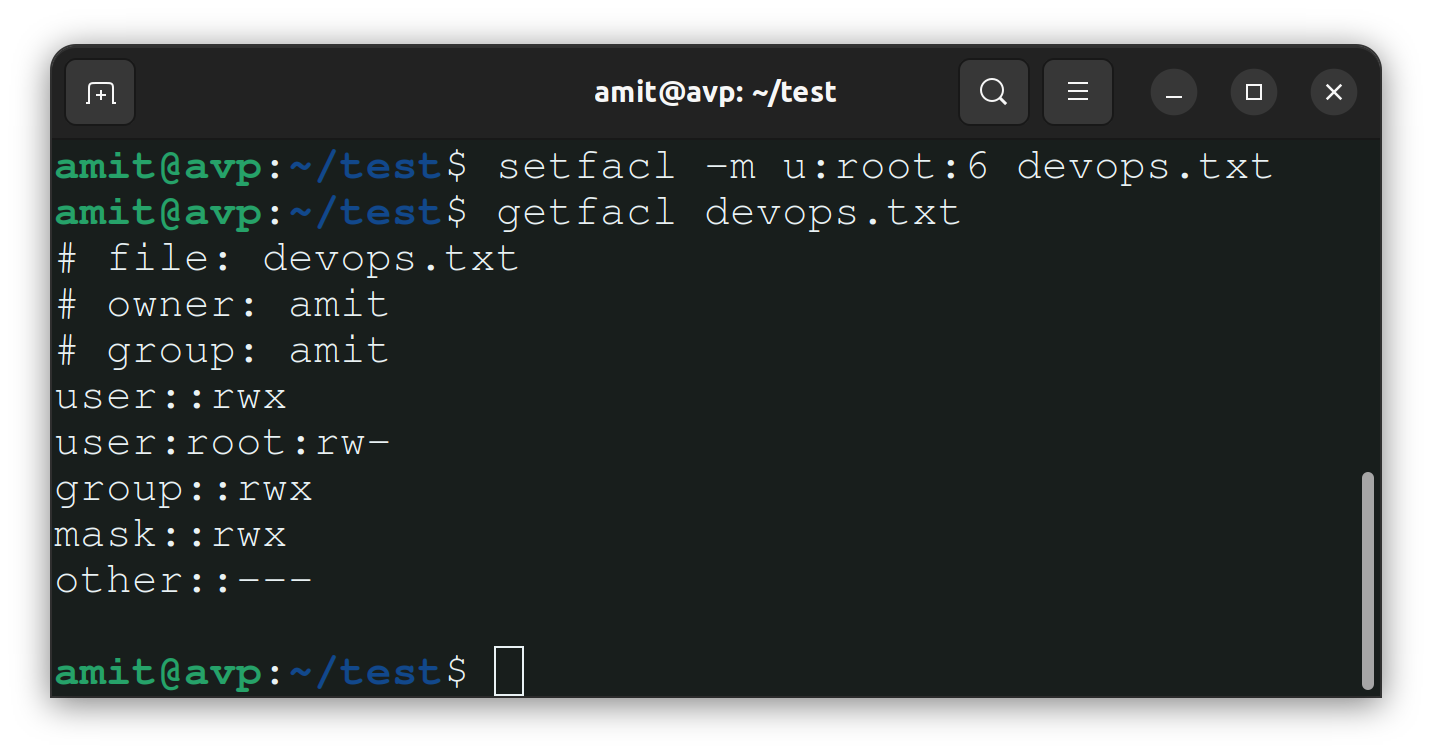
Task: Minimize the terminal window
Action: coord(1174,93)
